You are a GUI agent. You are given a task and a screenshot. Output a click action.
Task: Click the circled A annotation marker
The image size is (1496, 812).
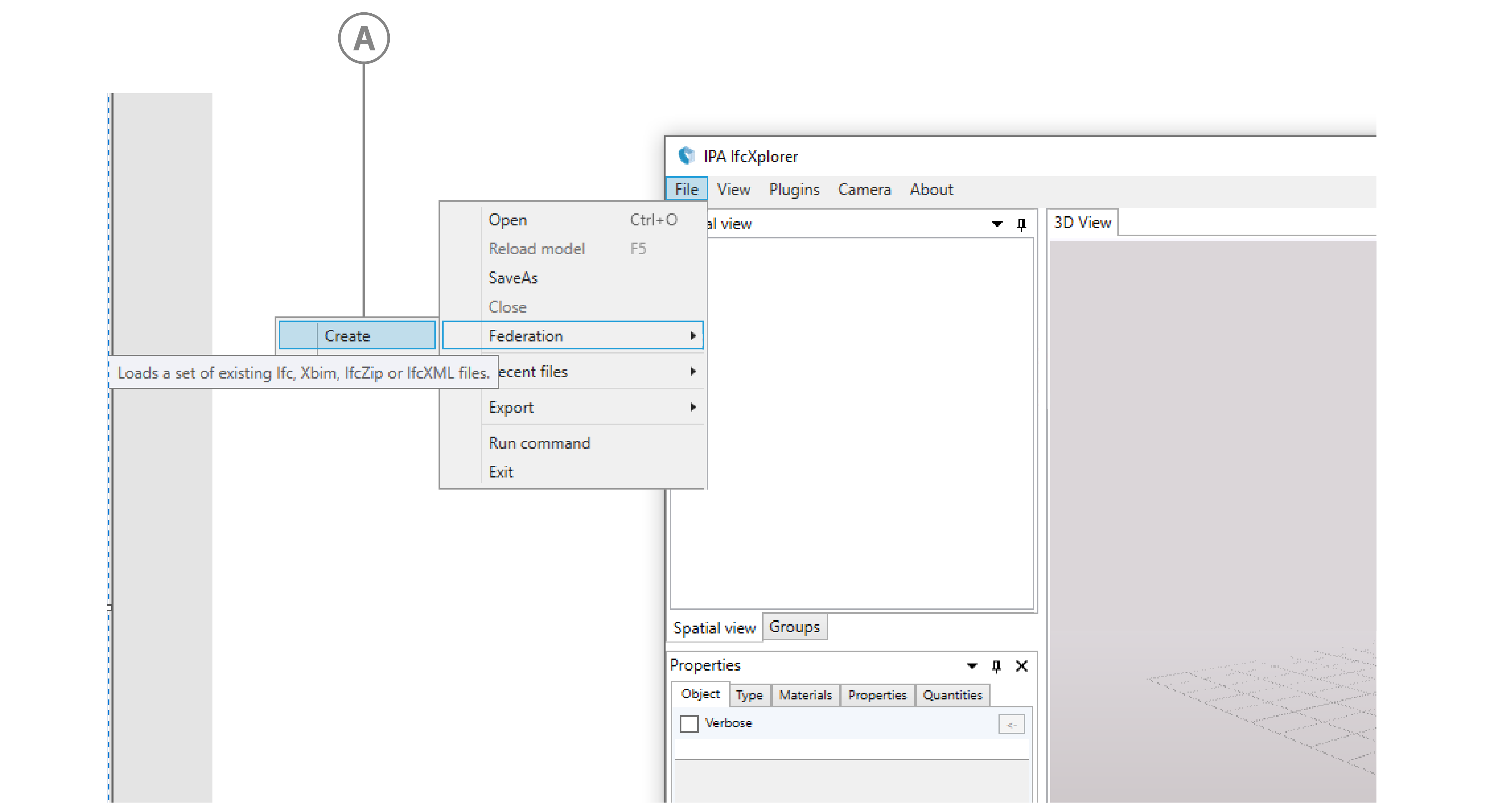tap(364, 38)
